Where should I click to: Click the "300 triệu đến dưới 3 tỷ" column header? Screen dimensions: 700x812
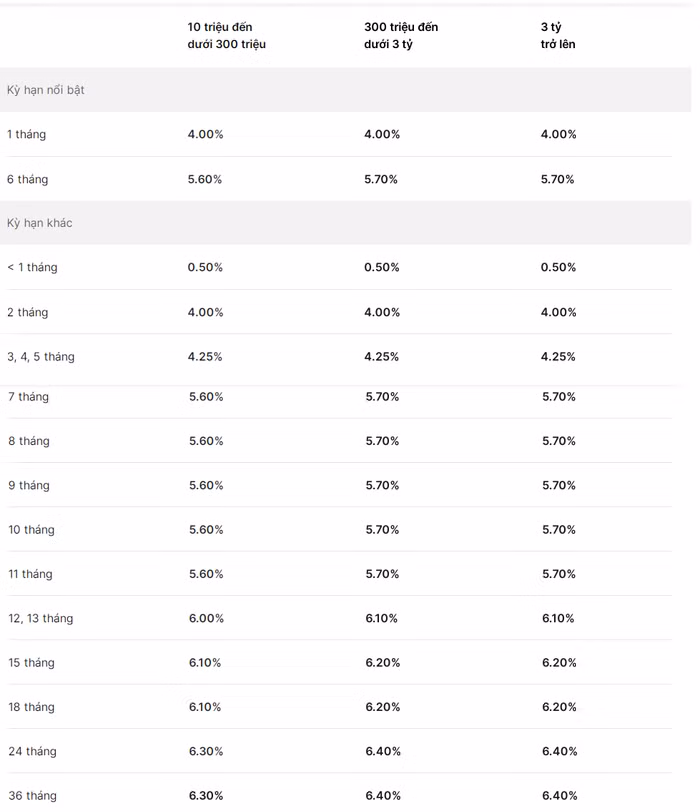[401, 35]
